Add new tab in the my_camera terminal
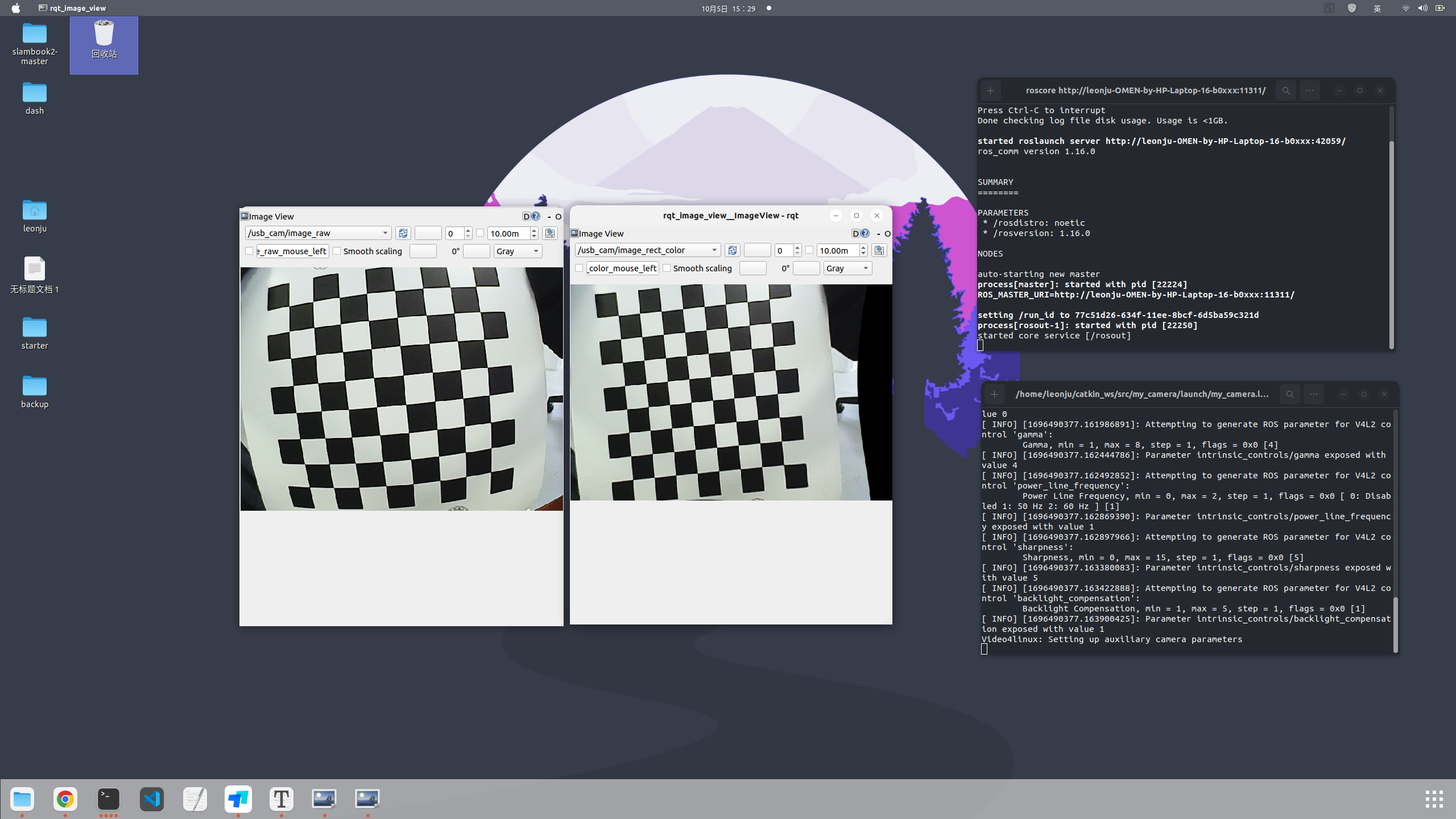Viewport: 1456px width, 819px height. click(x=994, y=394)
